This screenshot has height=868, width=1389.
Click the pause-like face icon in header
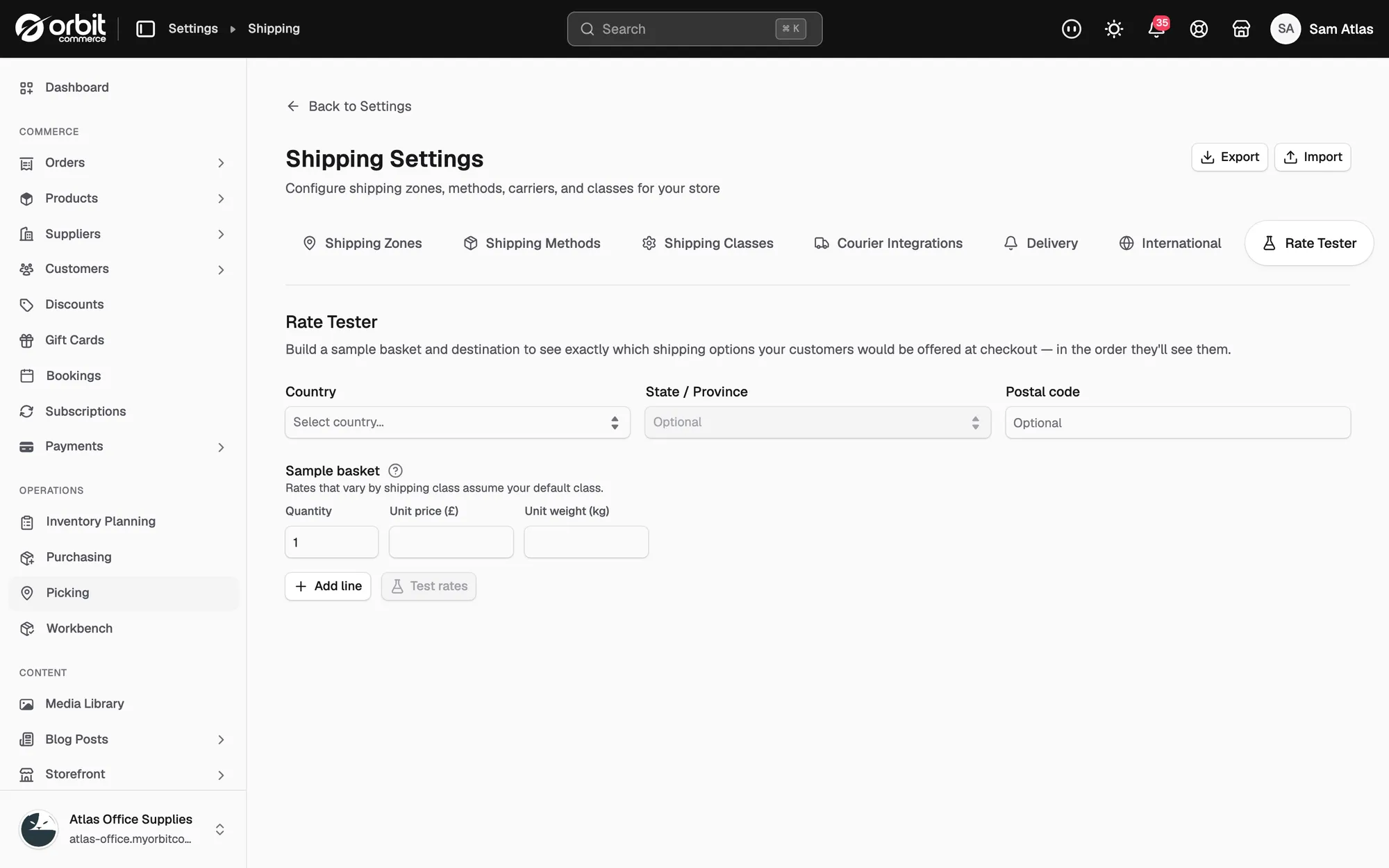coord(1072,28)
